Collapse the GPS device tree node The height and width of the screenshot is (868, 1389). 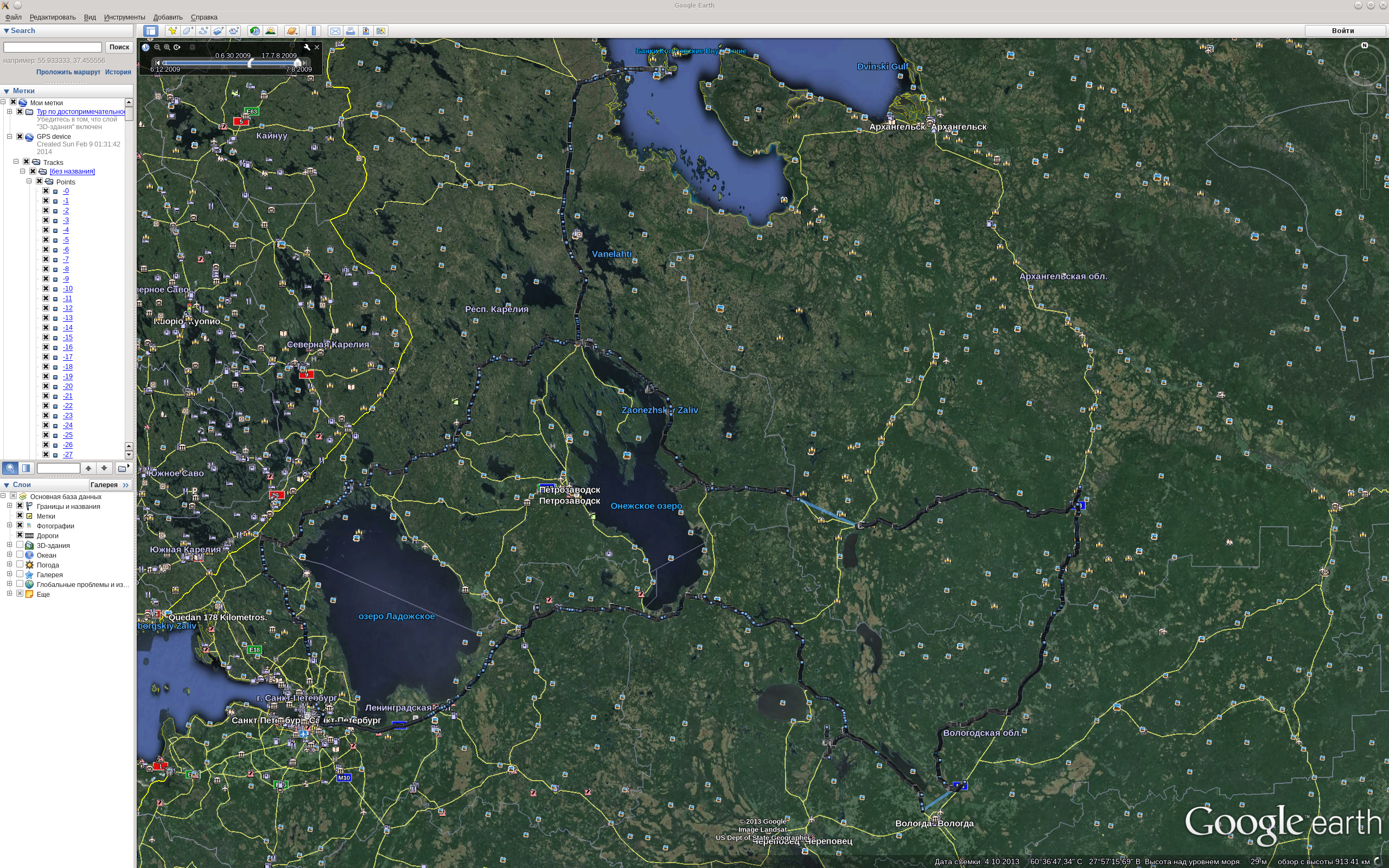pos(10,137)
